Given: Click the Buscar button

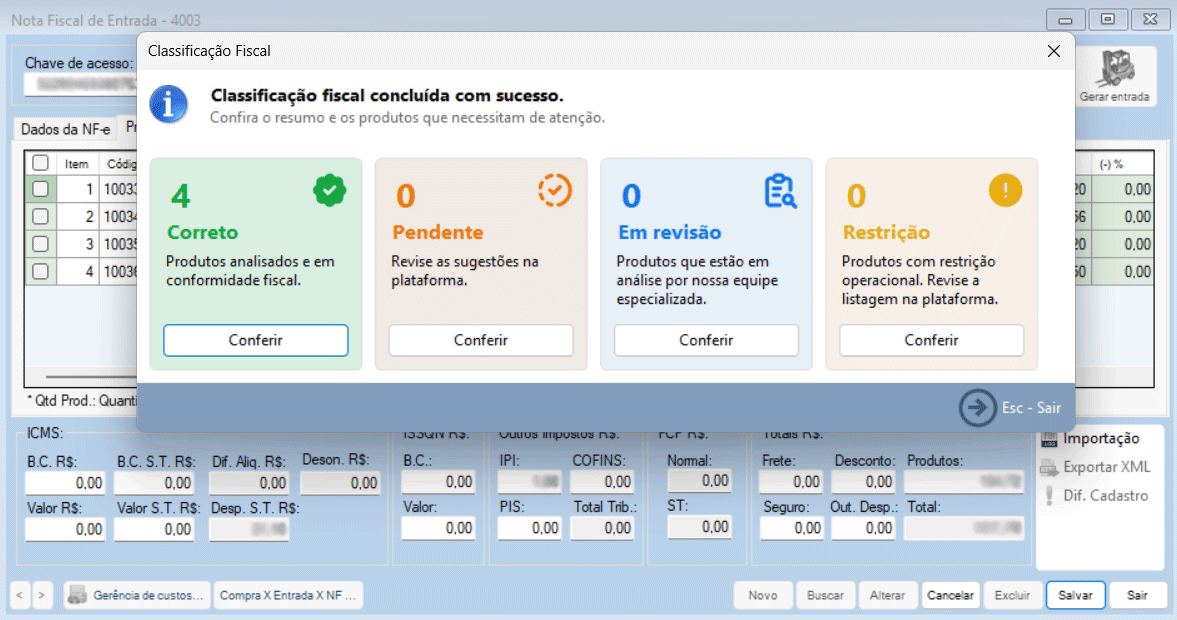Looking at the screenshot, I should [x=825, y=595].
